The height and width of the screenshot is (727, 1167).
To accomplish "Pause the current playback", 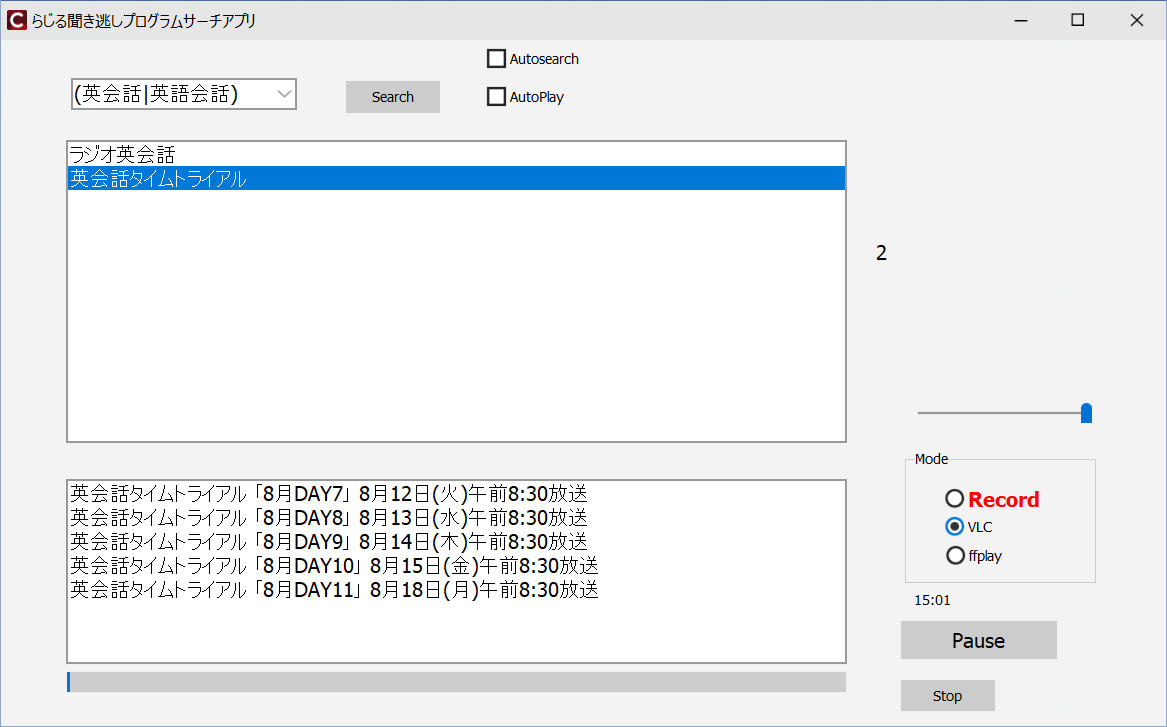I will [x=978, y=640].
